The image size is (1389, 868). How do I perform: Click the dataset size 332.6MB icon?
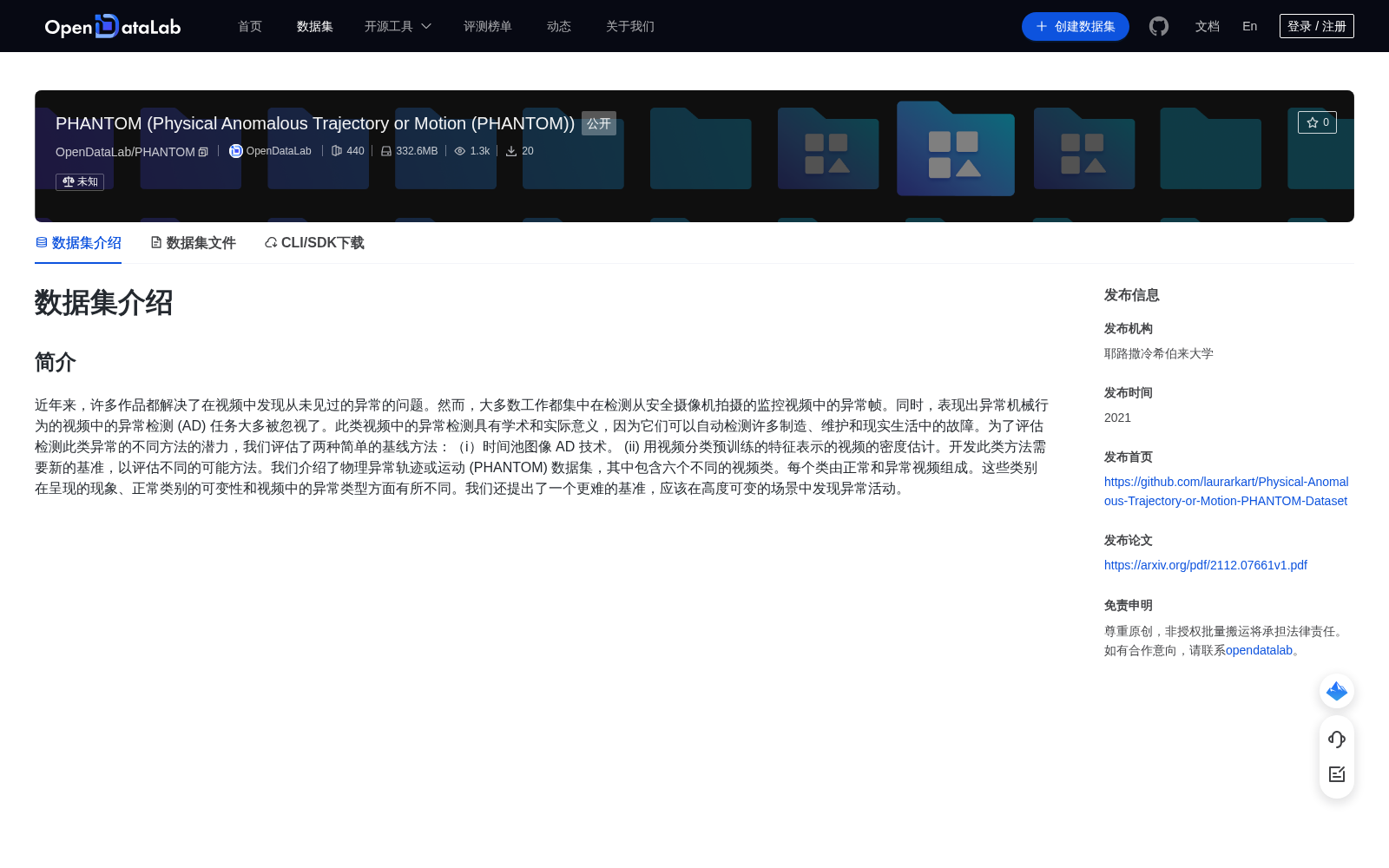[386, 151]
